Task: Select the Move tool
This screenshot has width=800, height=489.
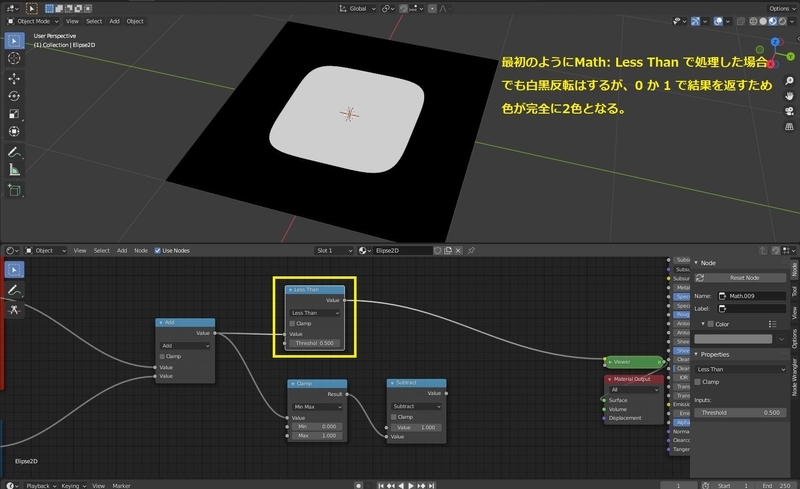Action: pyautogui.click(x=14, y=78)
